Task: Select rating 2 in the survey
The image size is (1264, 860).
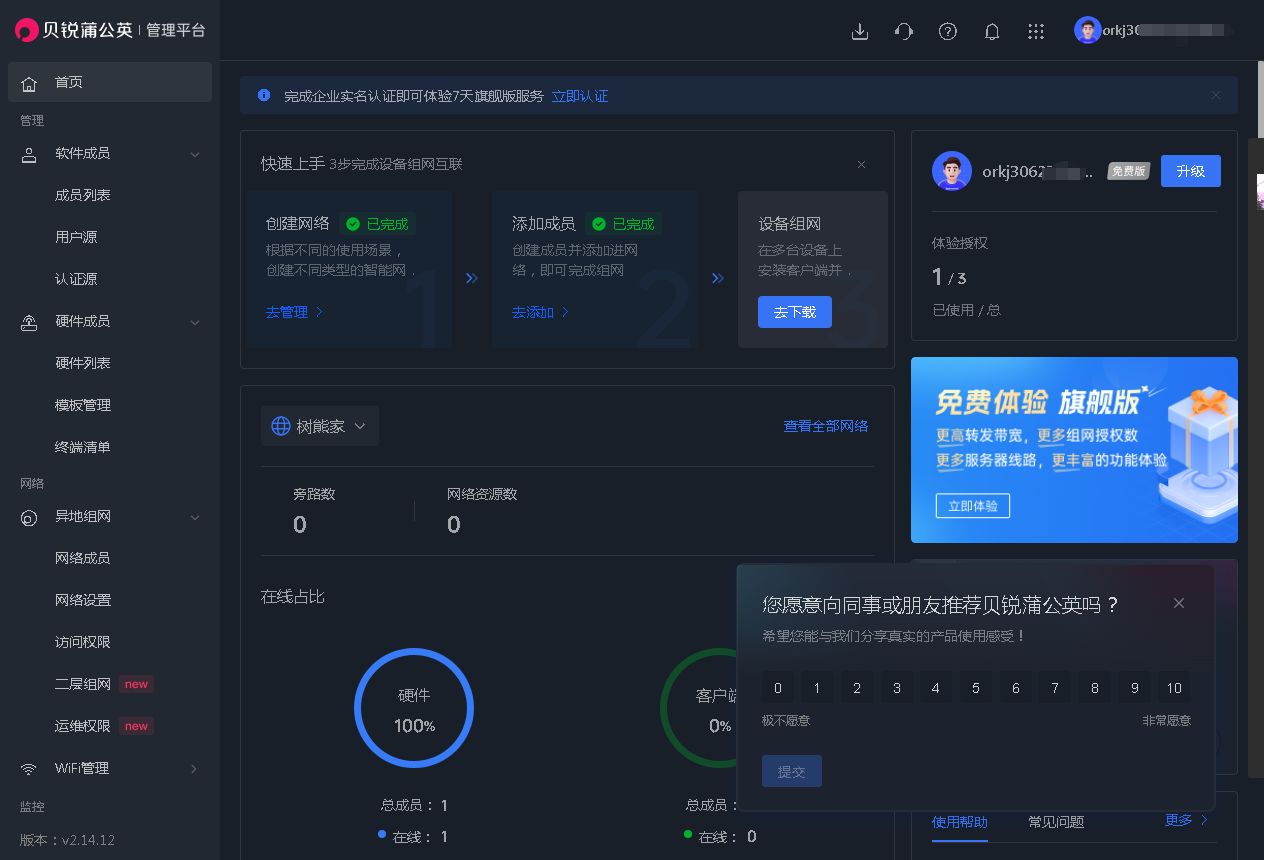Action: click(857, 688)
